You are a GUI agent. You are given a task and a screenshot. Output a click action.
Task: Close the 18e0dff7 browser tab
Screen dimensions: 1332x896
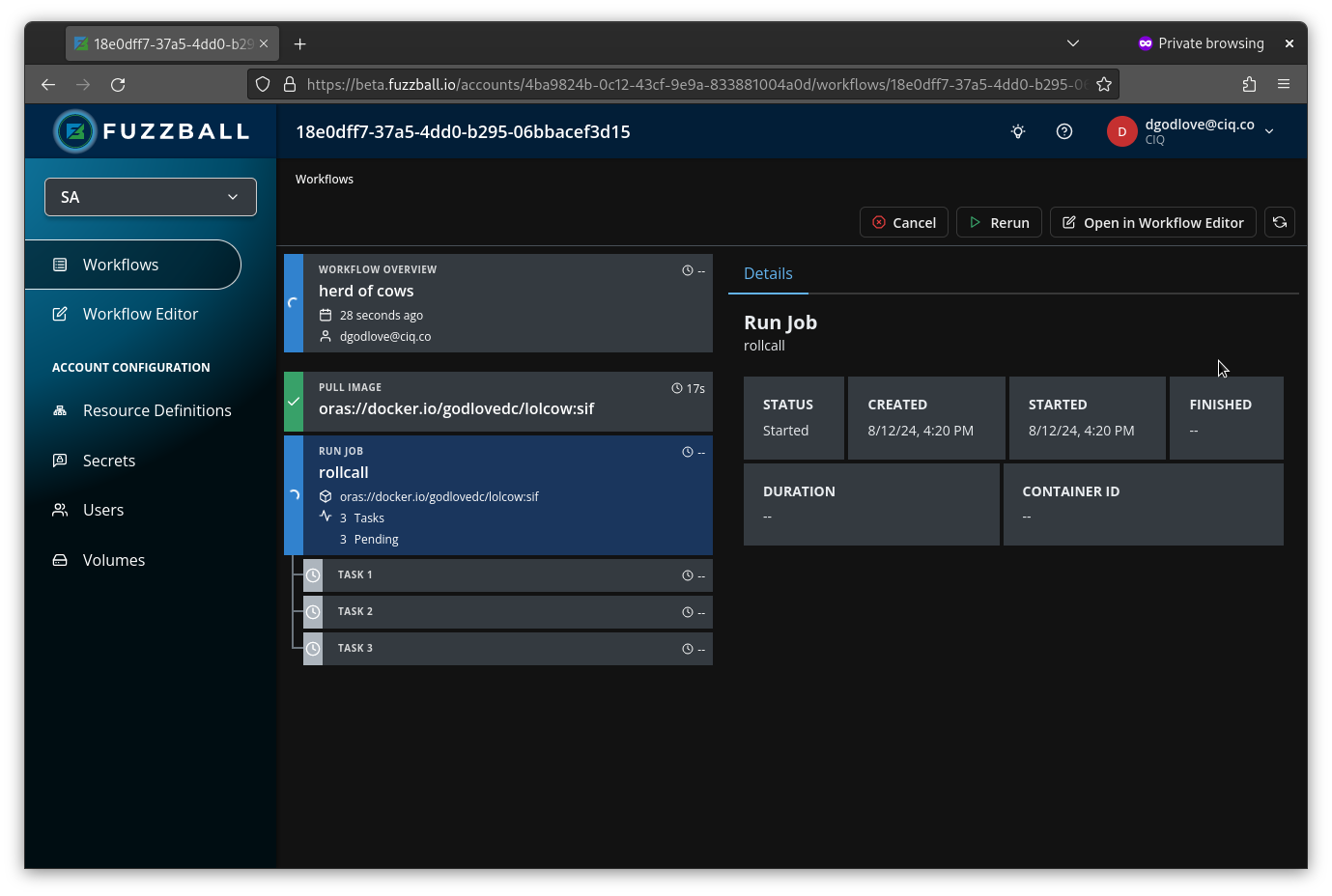[x=264, y=44]
